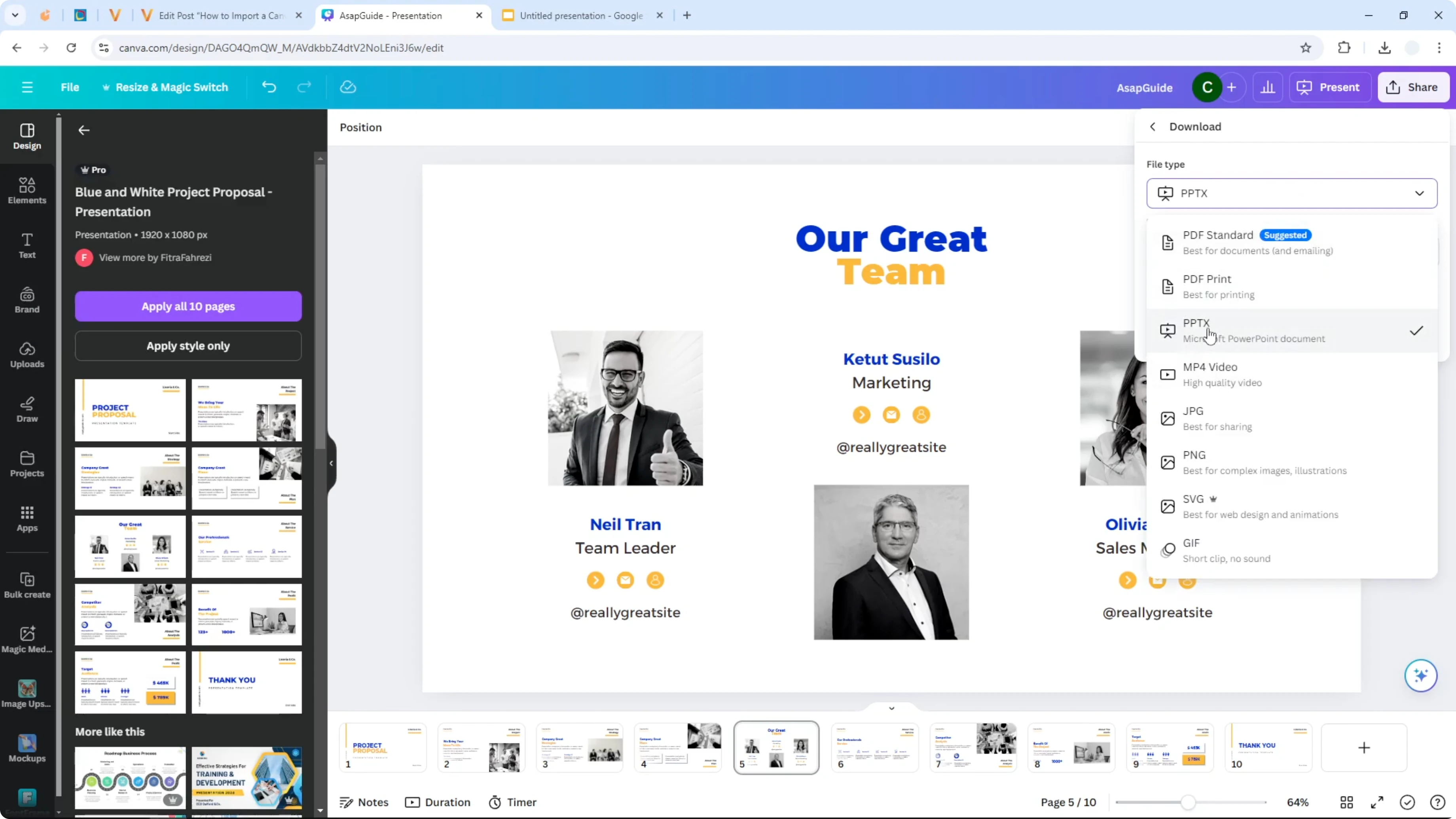Click the browser address bar URL
Image resolution: width=1456 pixels, height=819 pixels.
[281, 47]
